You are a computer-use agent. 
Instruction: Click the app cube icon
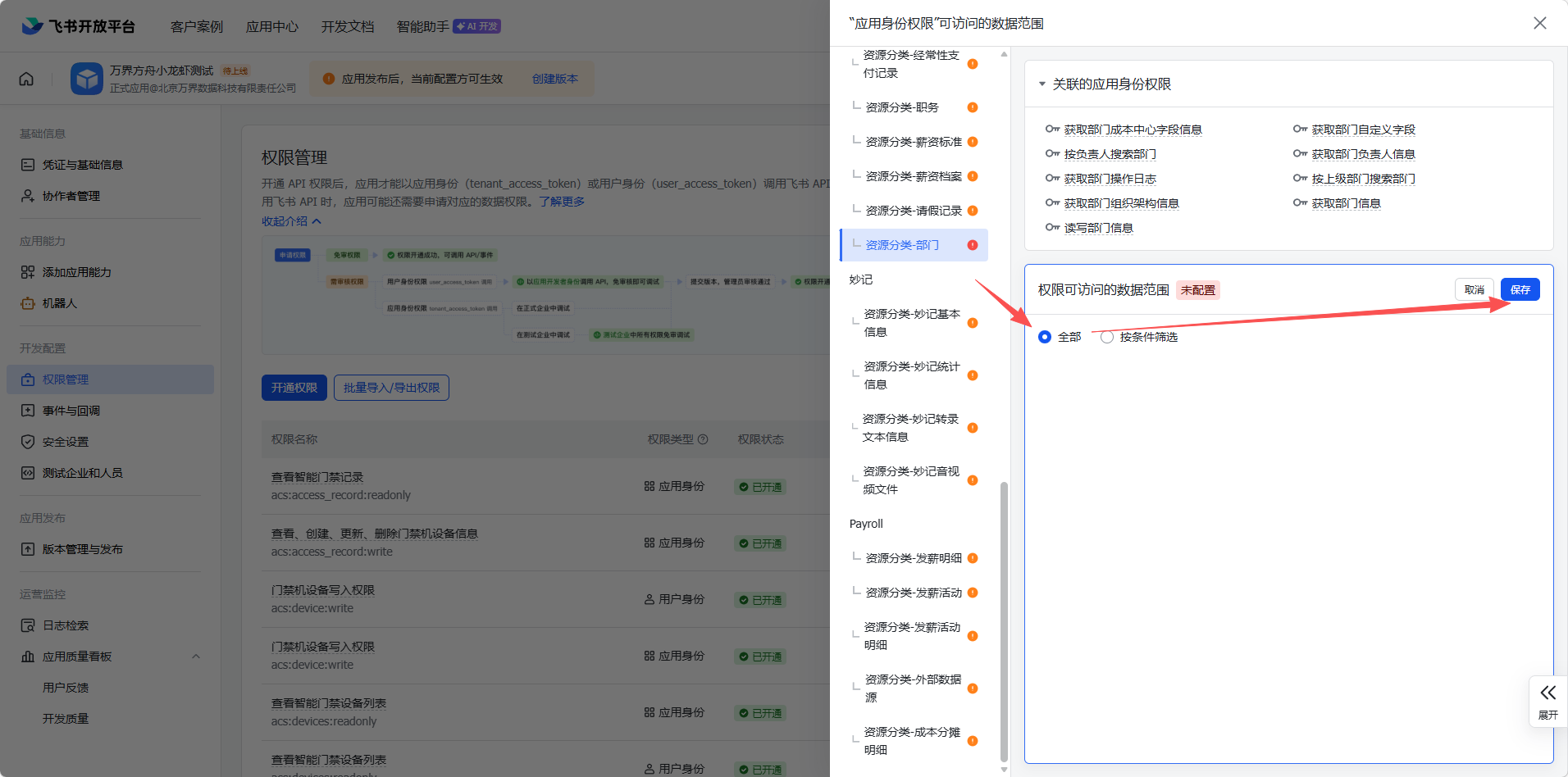[x=86, y=80]
